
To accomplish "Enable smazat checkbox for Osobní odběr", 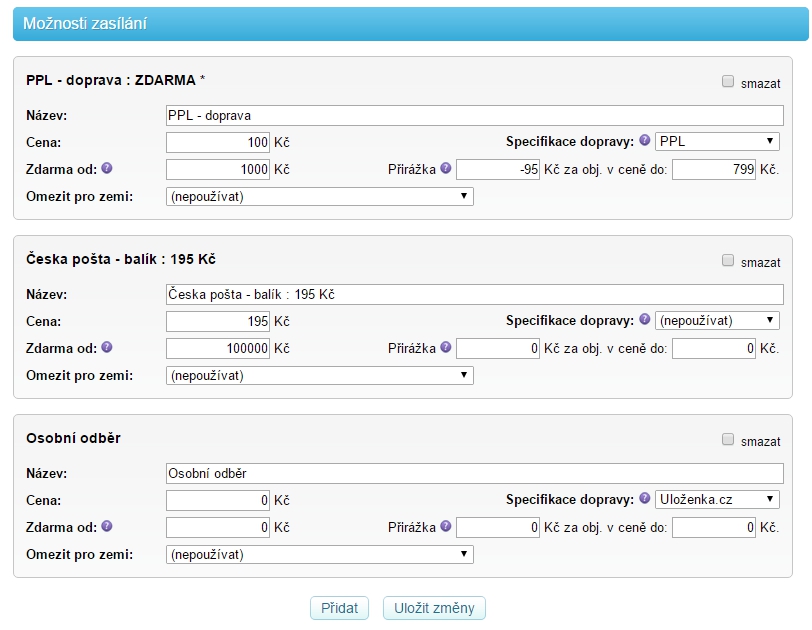I will 728,440.
